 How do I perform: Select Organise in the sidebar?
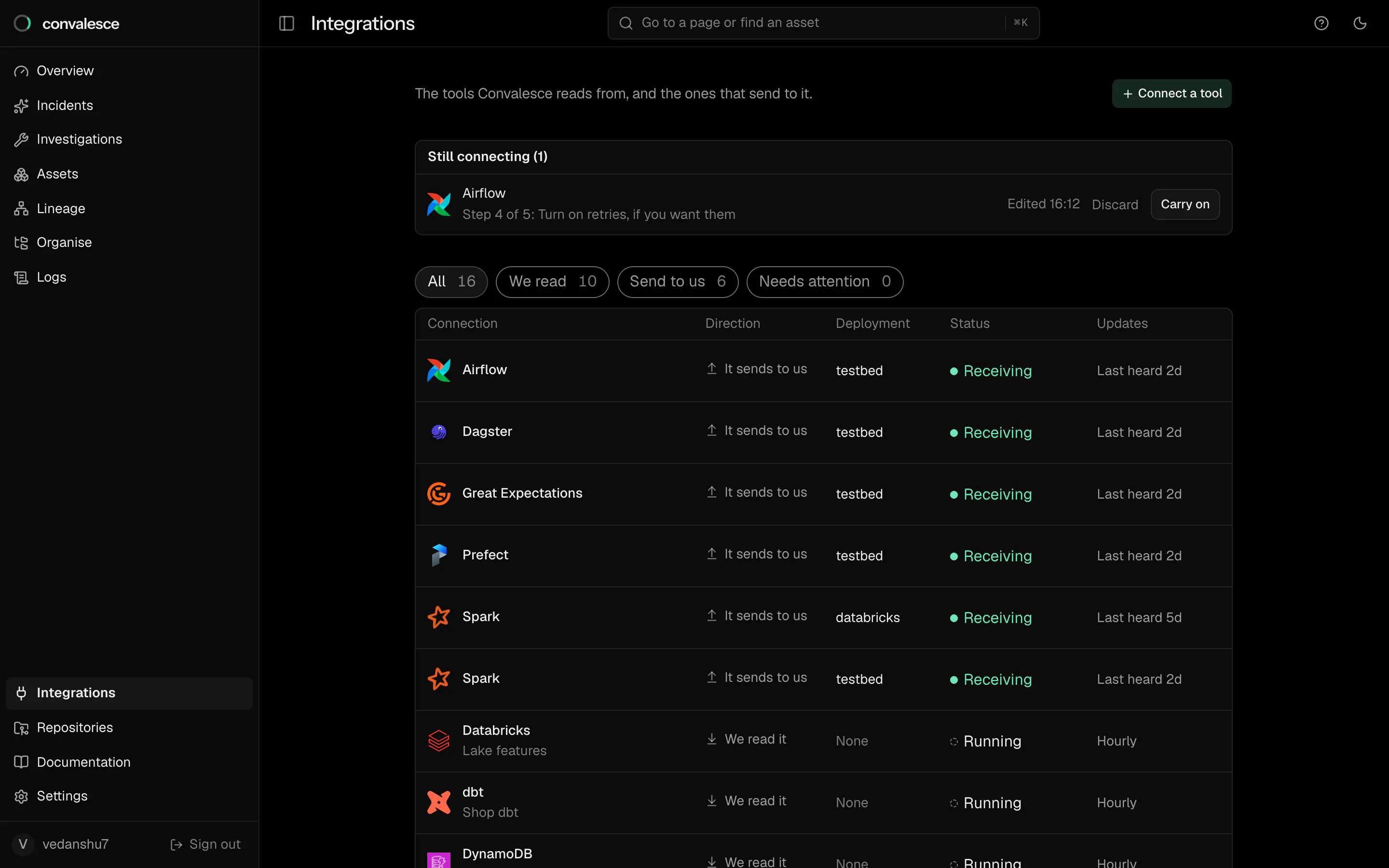point(129,242)
